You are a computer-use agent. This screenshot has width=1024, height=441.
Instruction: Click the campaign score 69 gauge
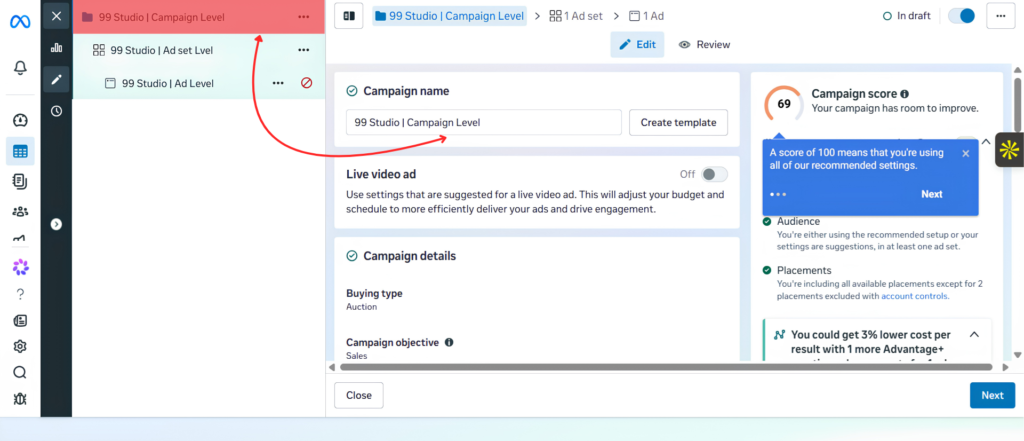click(x=784, y=104)
